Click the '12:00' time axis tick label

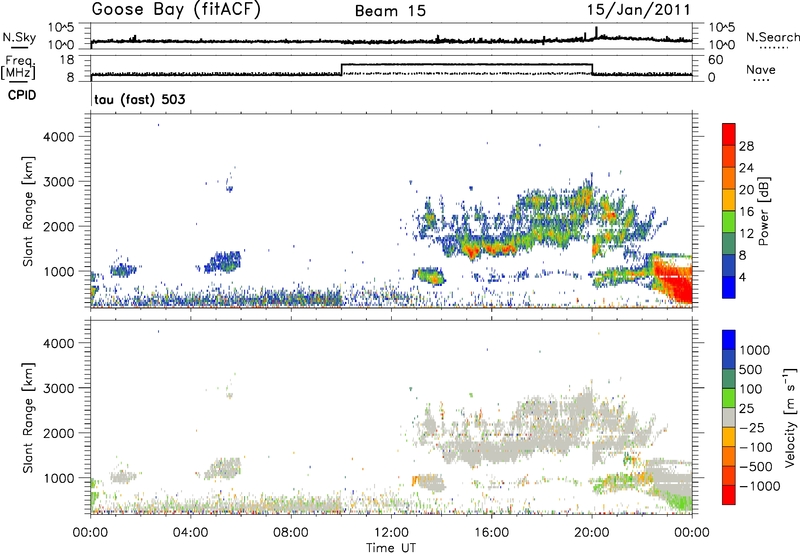tap(391, 533)
